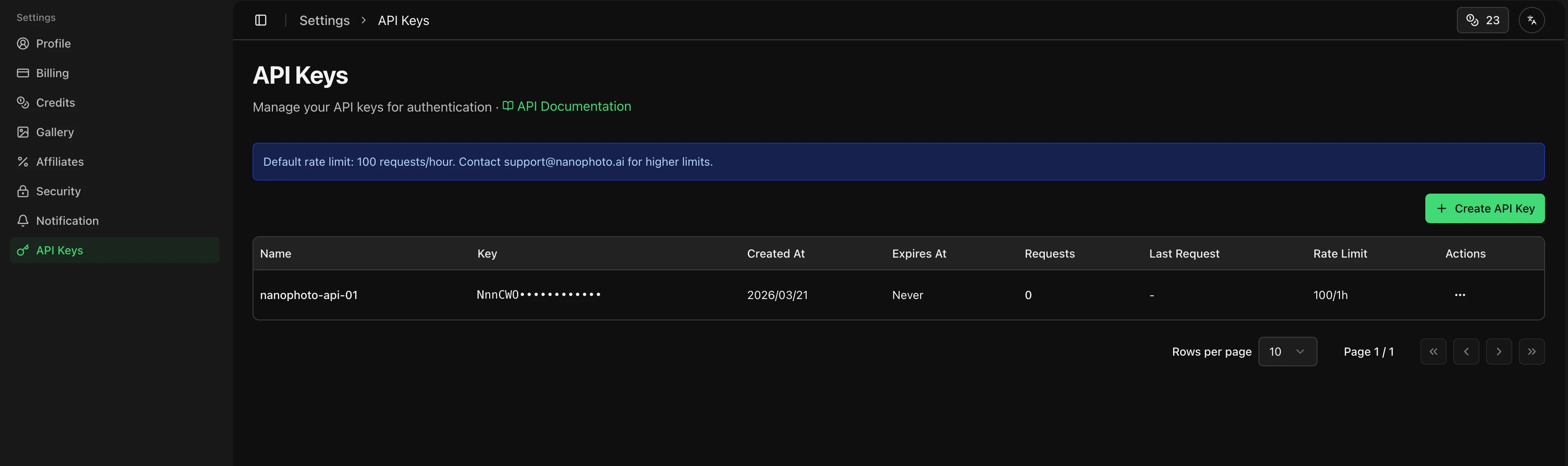Screen dimensions: 1568x466
Task: Open Credits via the coins icon
Action: (23, 102)
